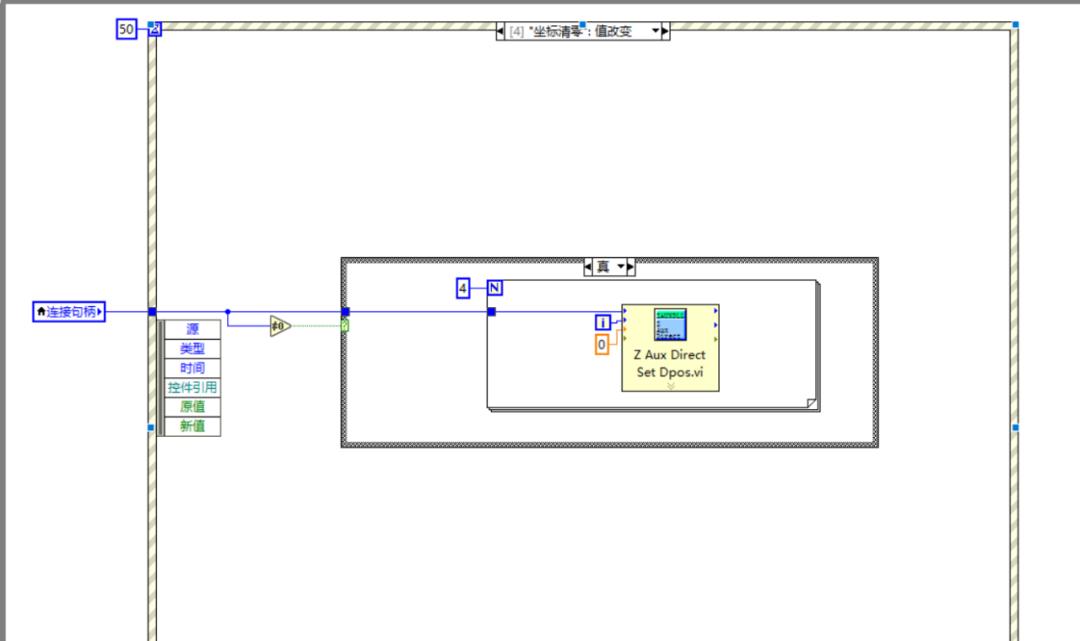Click the case structure input tunnel
Viewport: 1080px width, 641px height.
pos(345,312)
